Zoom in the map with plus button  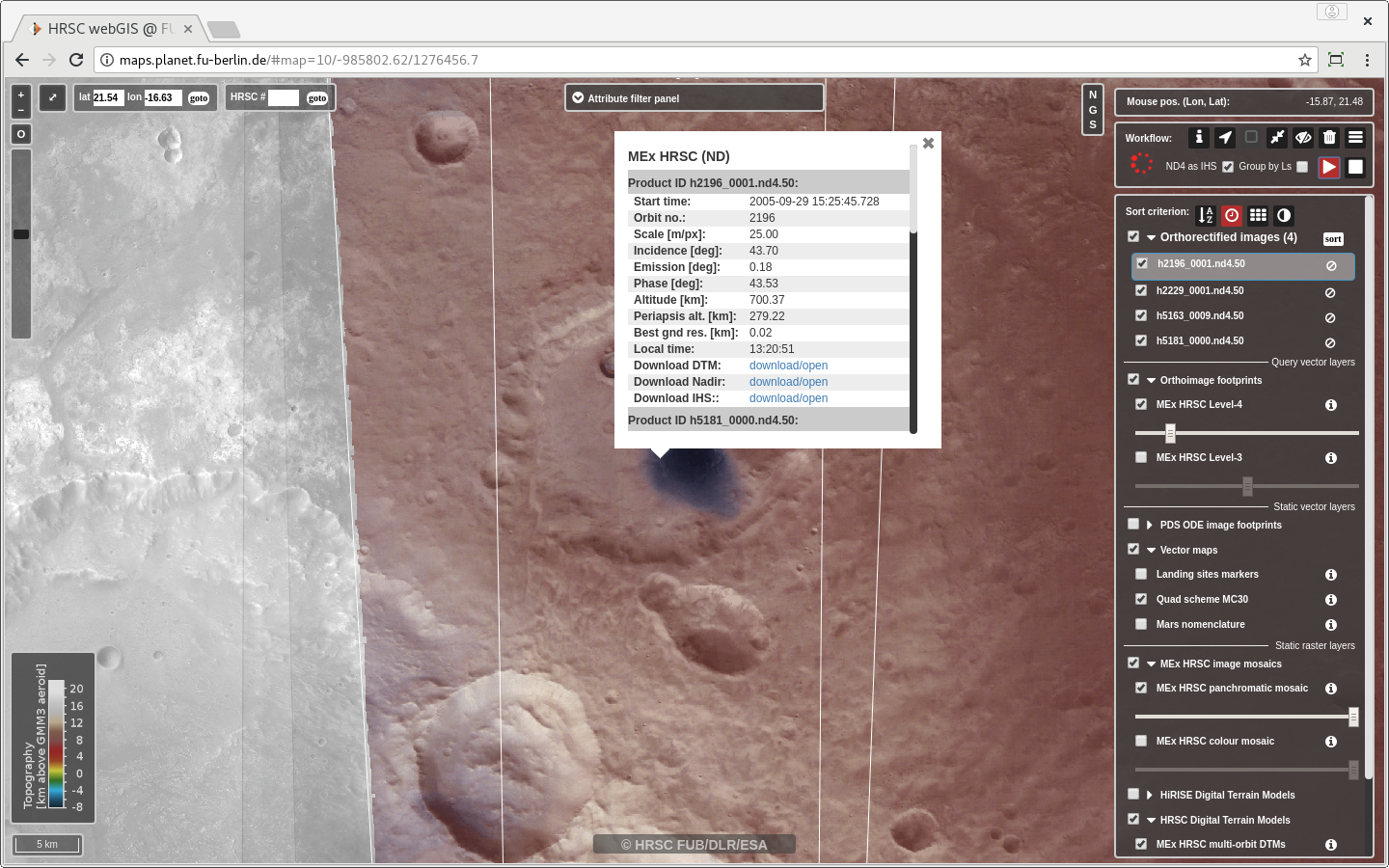[x=21, y=95]
